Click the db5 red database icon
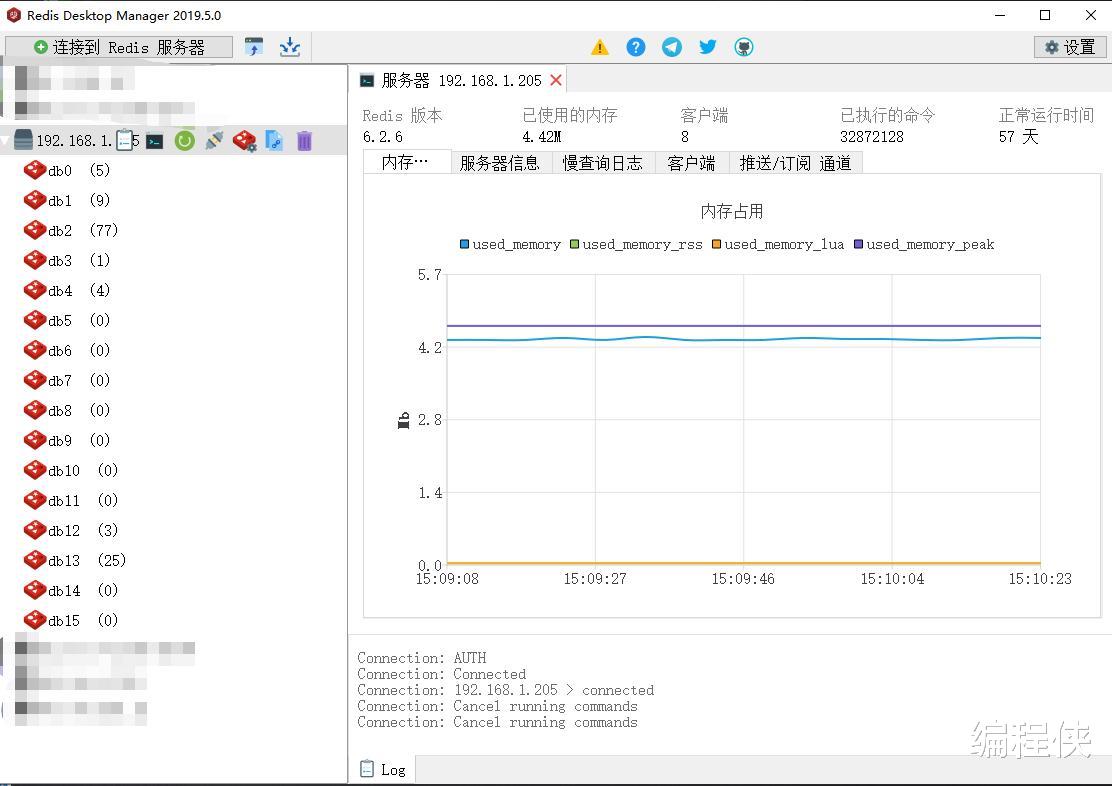The height and width of the screenshot is (786, 1112). tap(35, 320)
